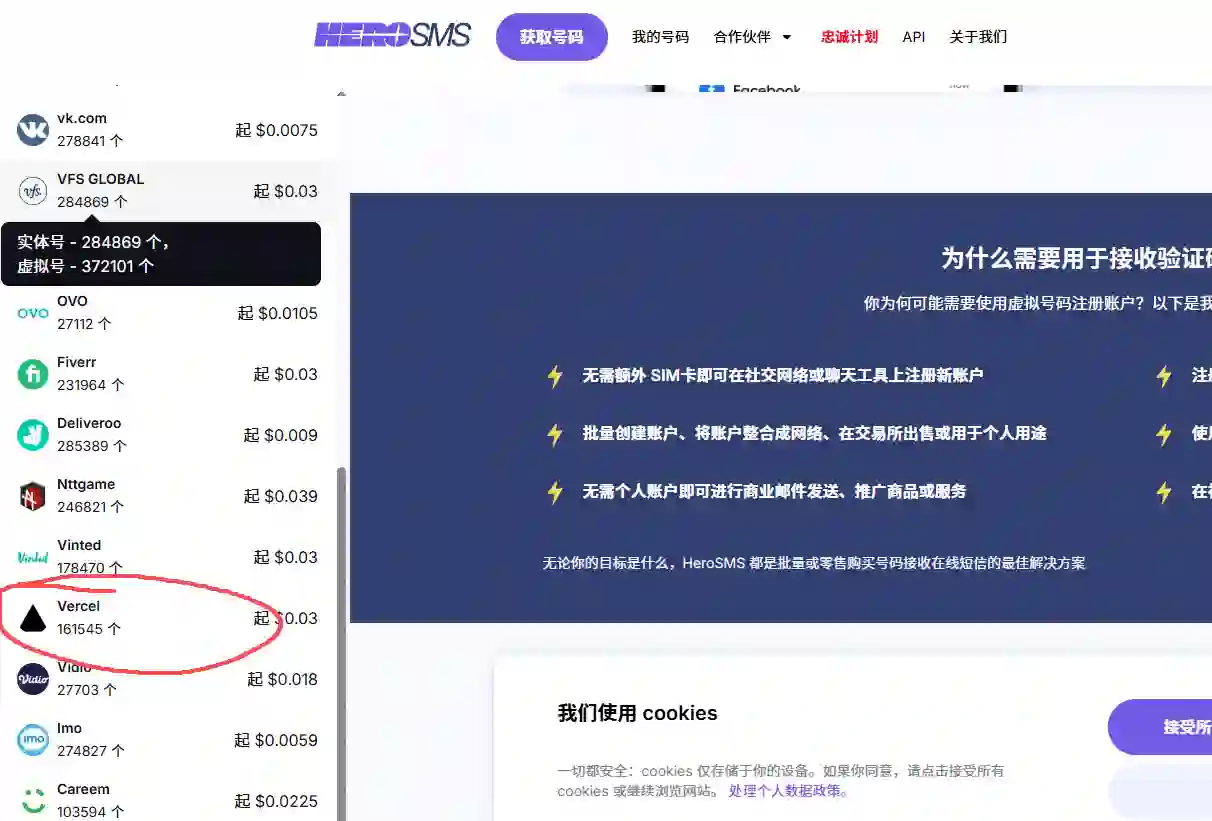1212x821 pixels.
Task: Click the 关于我们 navigation item
Action: 977,36
